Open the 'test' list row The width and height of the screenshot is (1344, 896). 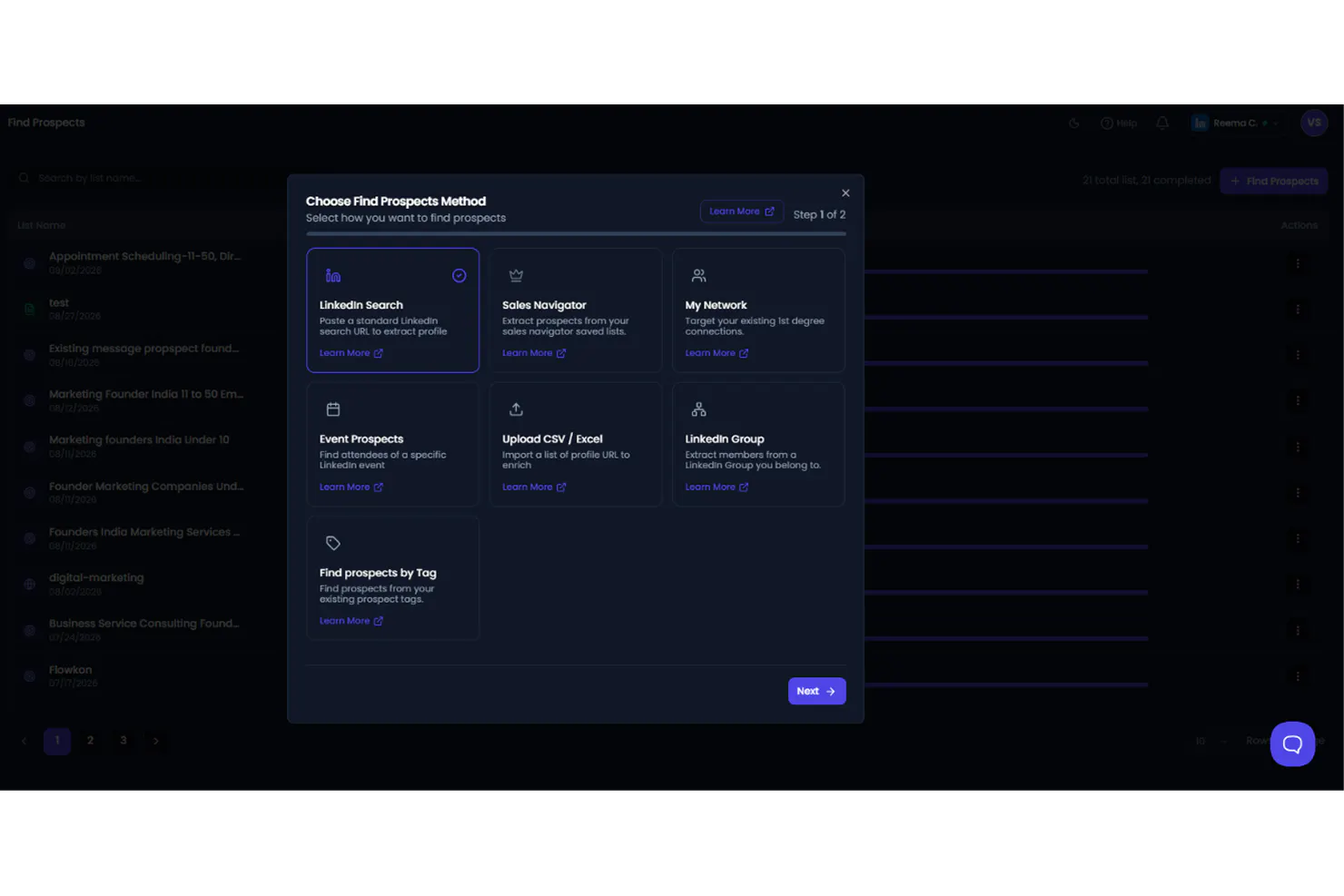pyautogui.click(x=59, y=303)
